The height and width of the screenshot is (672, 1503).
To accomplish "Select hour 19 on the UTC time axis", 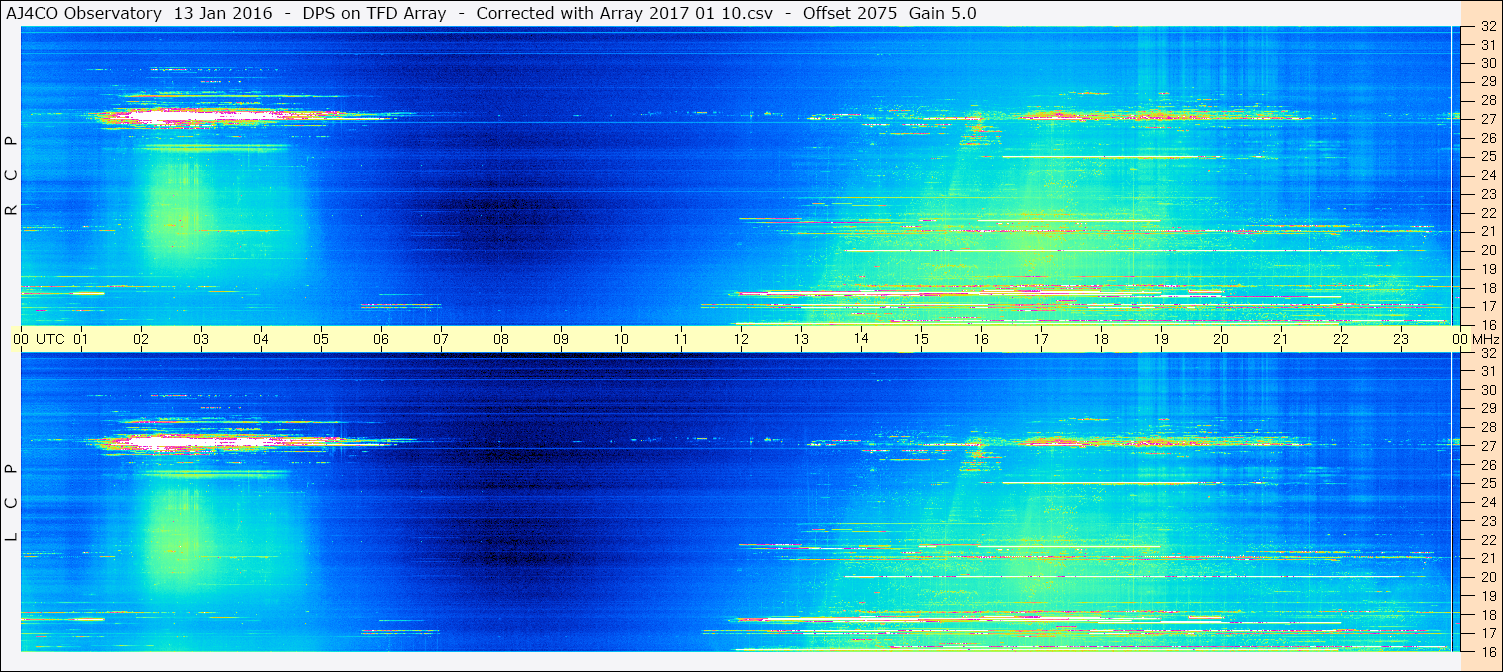I will [x=1161, y=339].
